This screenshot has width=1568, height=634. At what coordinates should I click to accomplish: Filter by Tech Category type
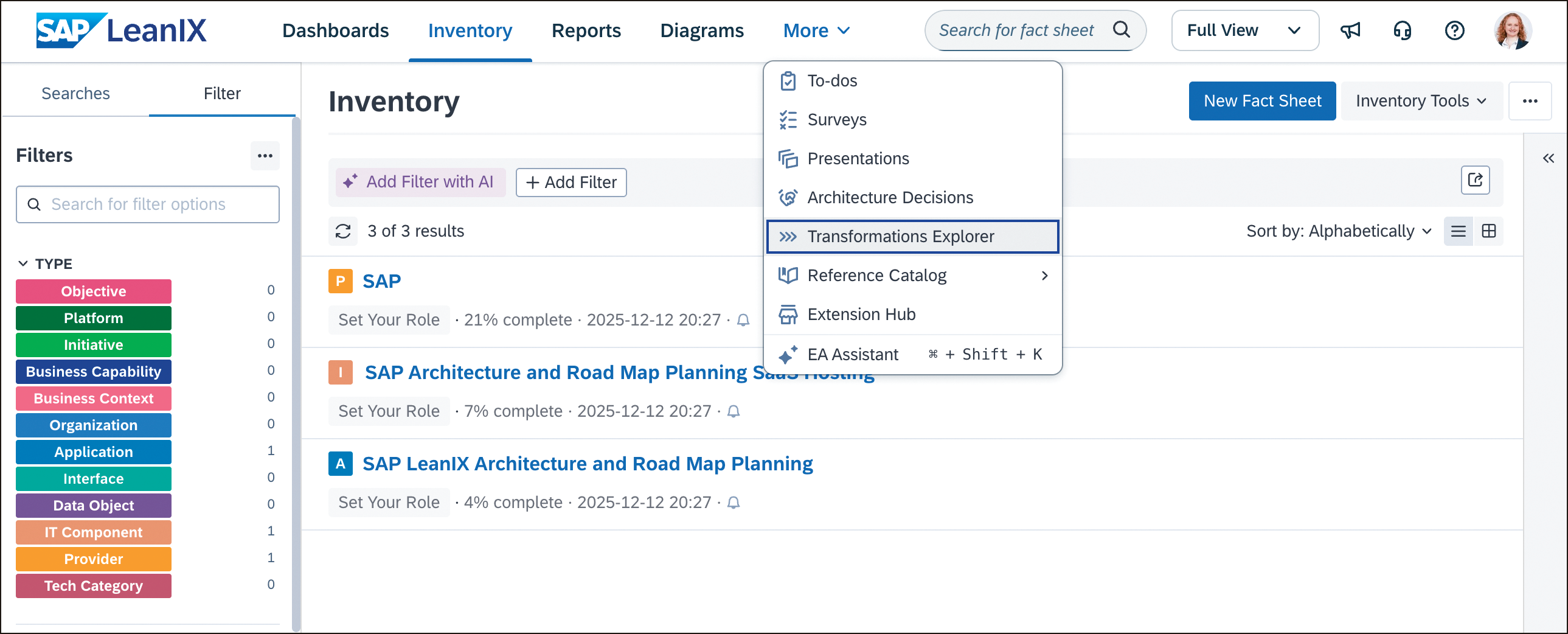[x=94, y=586]
